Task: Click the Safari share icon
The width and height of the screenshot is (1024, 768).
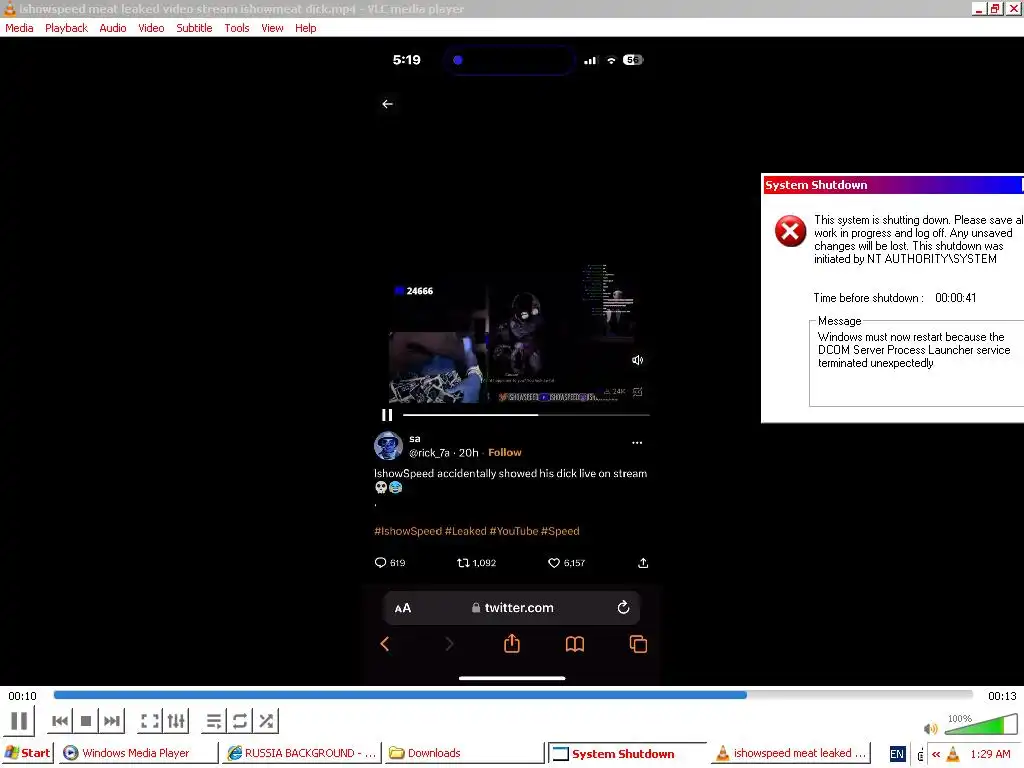Action: (x=512, y=643)
